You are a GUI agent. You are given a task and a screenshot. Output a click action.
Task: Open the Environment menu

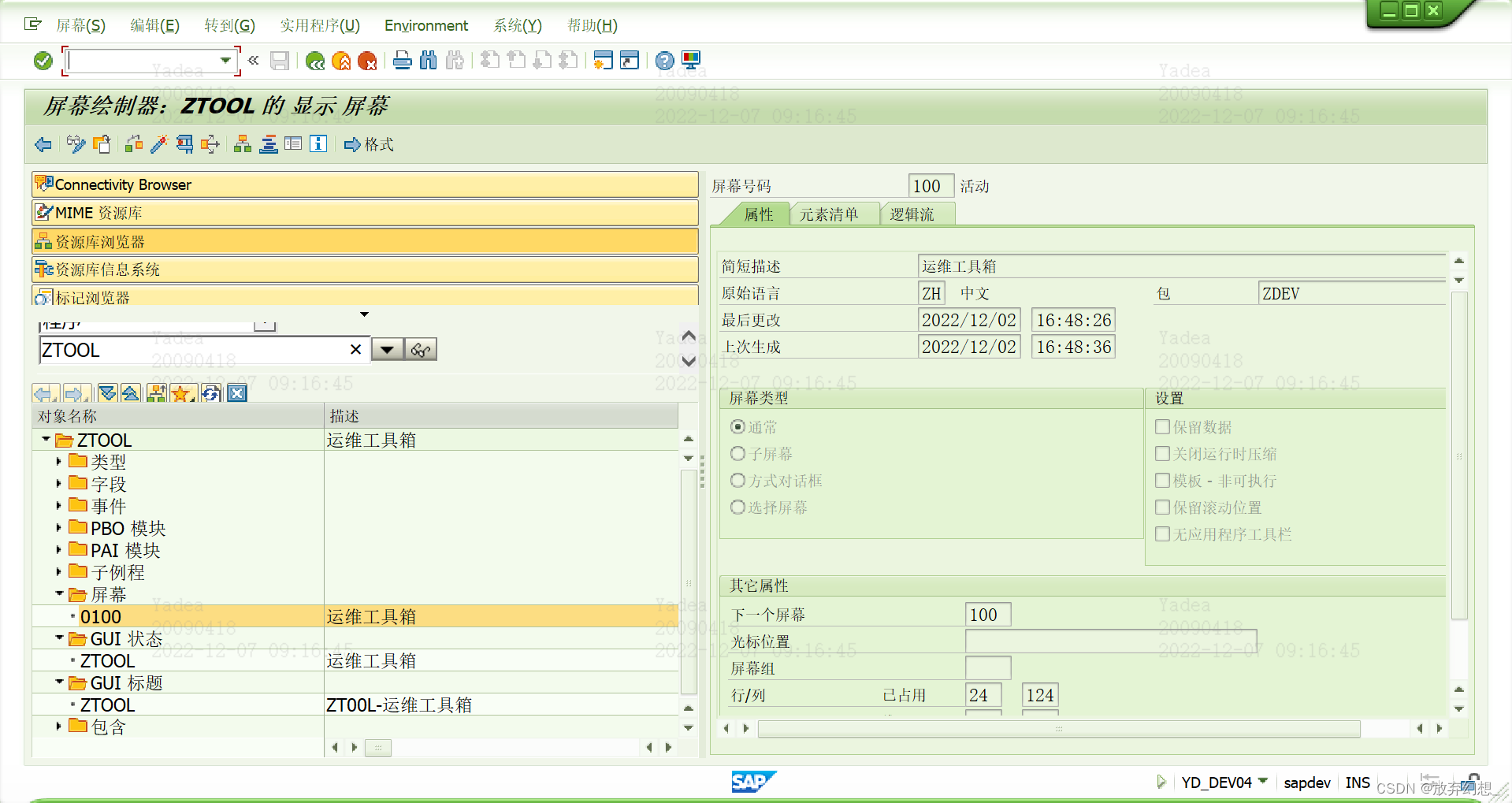(426, 26)
